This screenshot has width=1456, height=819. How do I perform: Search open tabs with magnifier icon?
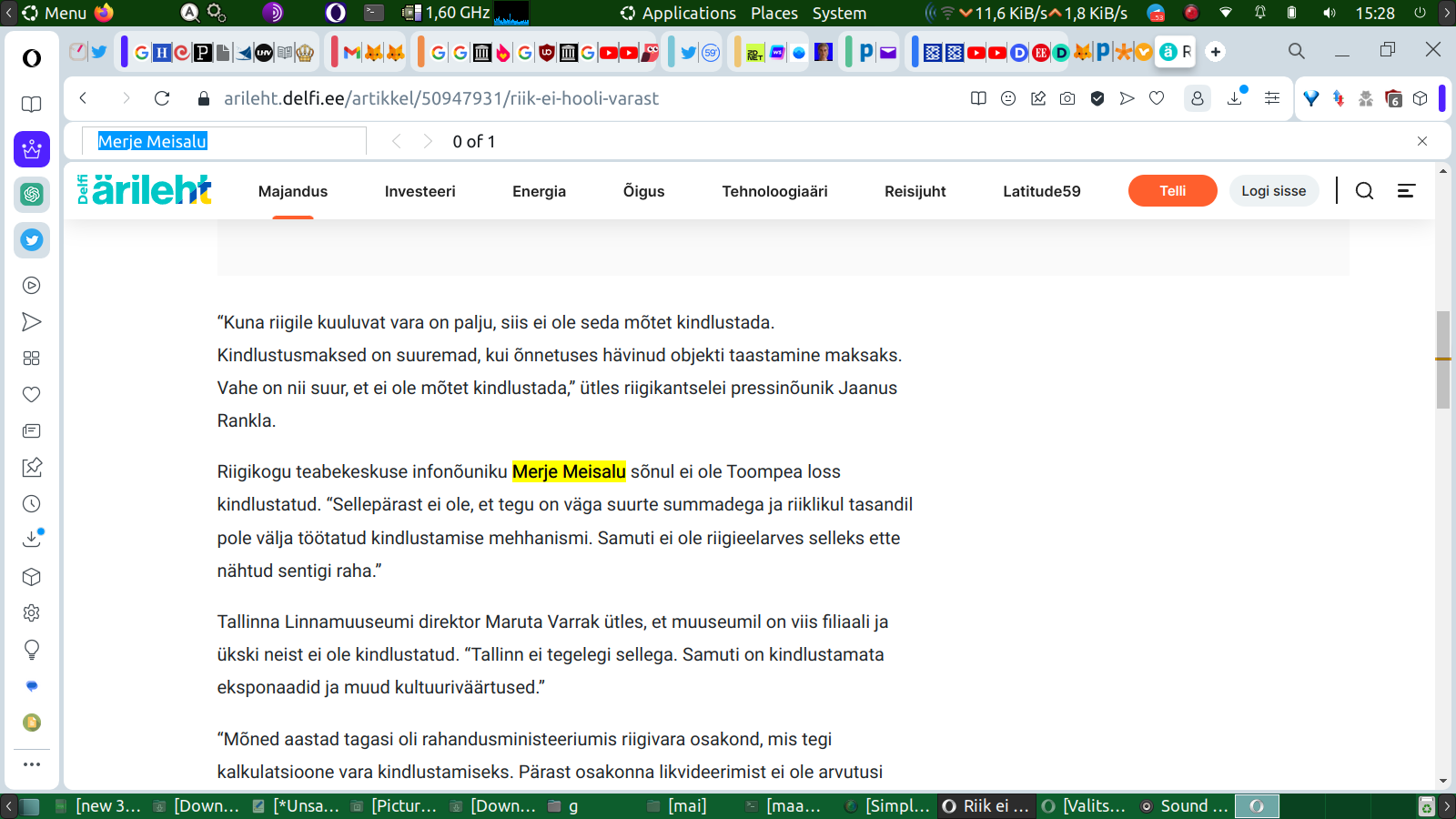(x=1297, y=51)
